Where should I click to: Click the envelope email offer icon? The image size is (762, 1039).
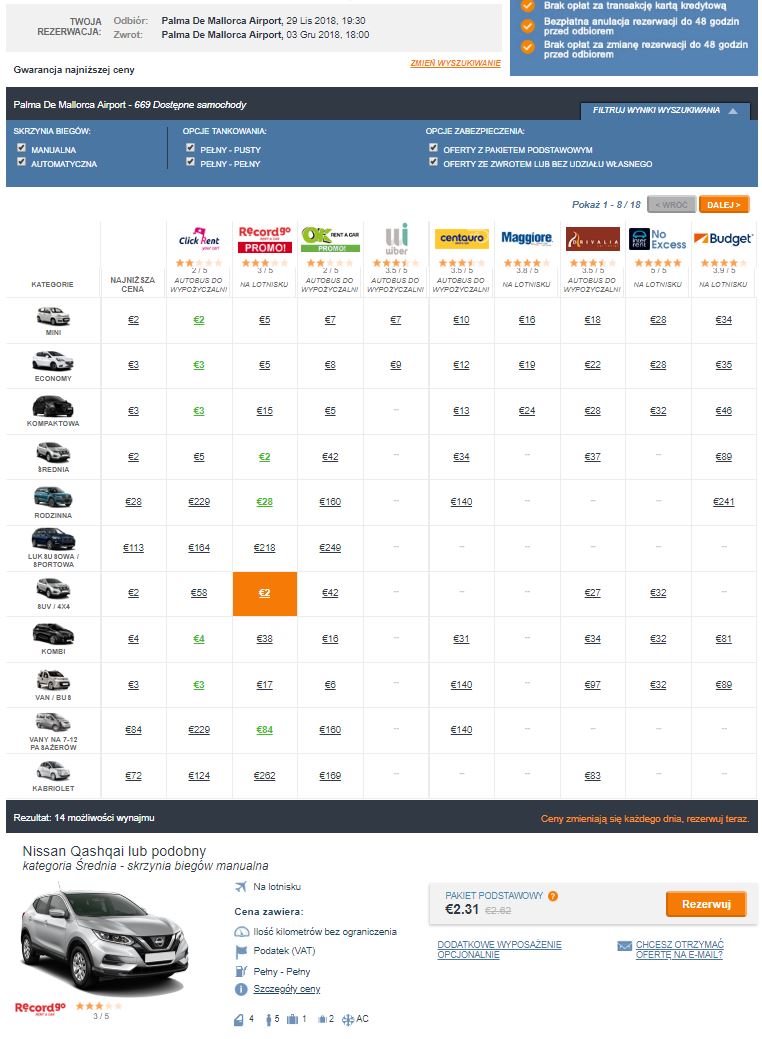624,946
